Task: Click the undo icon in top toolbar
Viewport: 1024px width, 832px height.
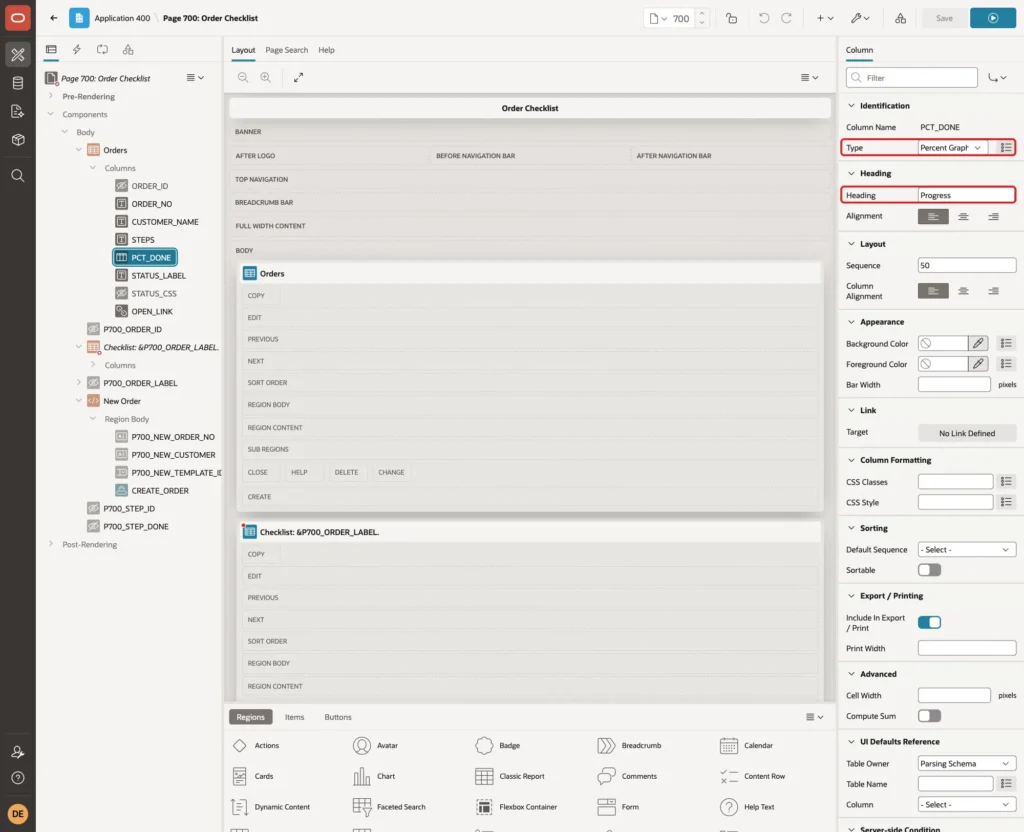Action: (x=763, y=18)
